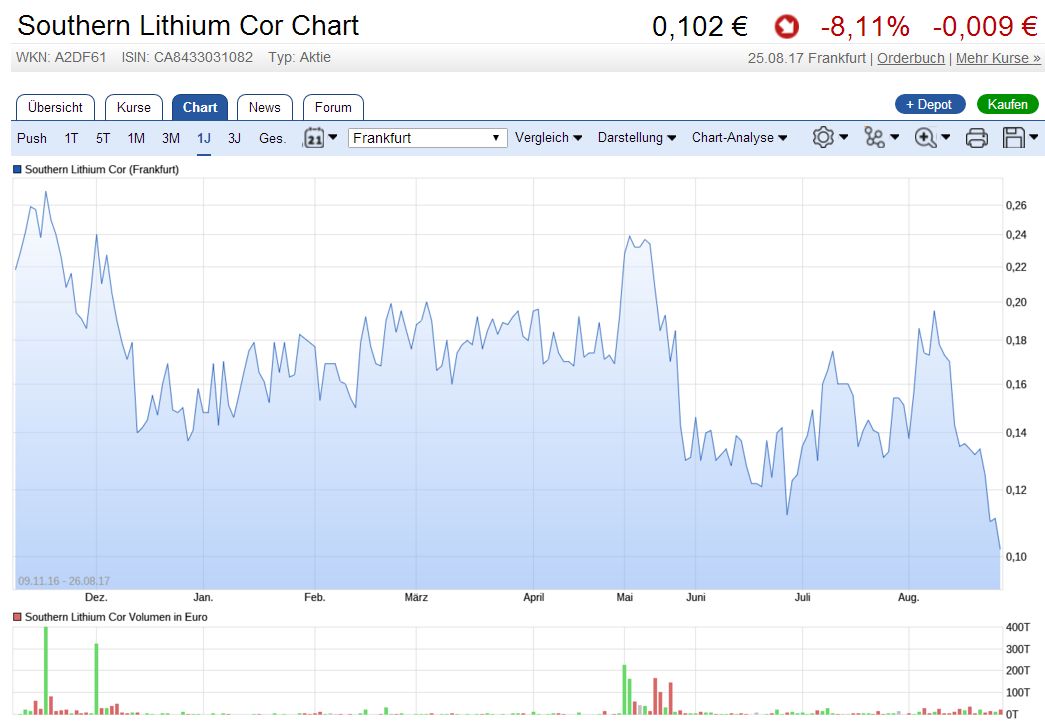This screenshot has height=727, width=1045.
Task: Select the zoom magnifier icon
Action: tap(925, 137)
